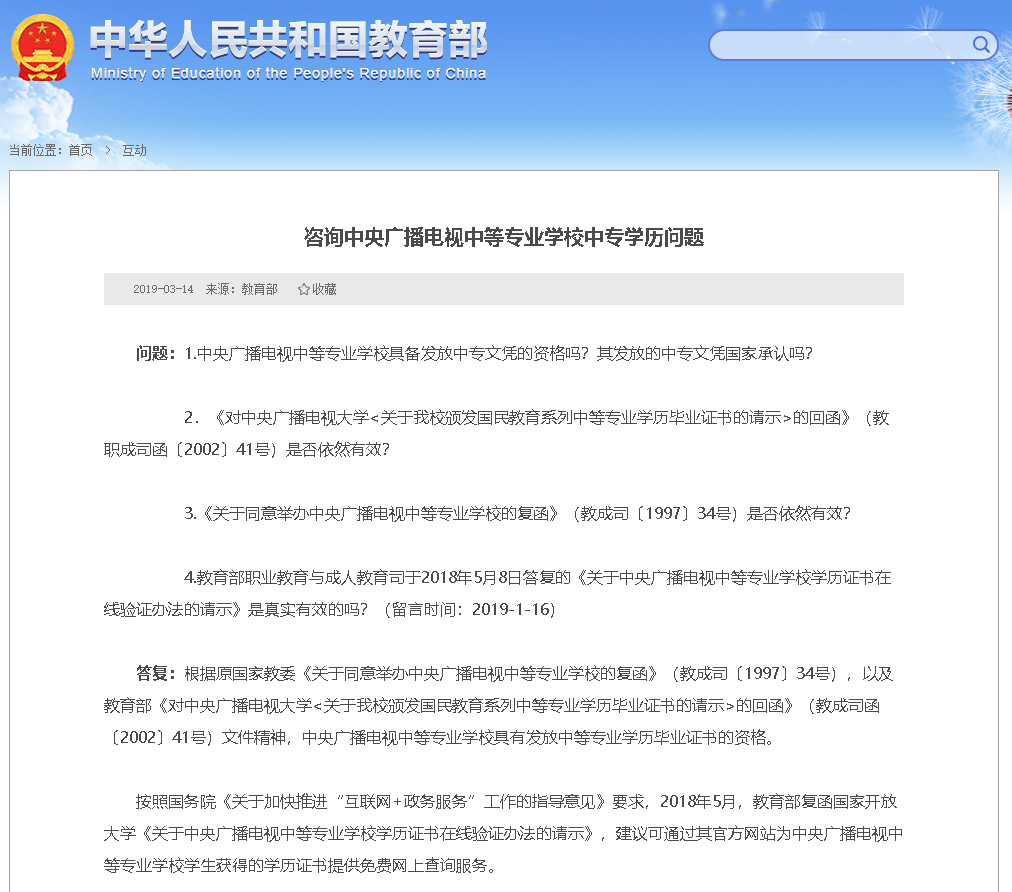Click question 1 about 中专文凭 qualification

pyautogui.click(x=498, y=354)
